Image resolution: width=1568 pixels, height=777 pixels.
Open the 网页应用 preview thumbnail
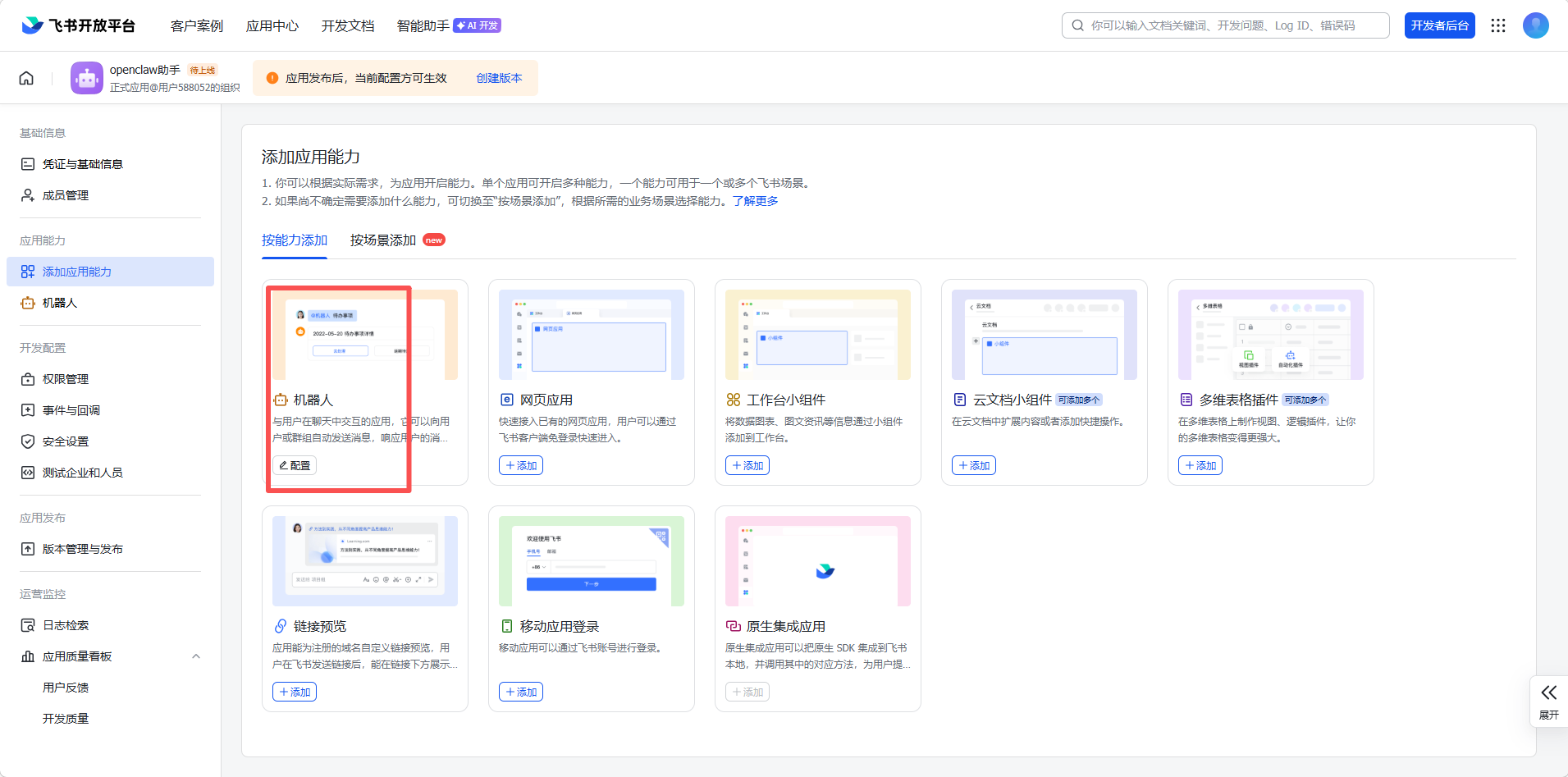click(x=592, y=335)
